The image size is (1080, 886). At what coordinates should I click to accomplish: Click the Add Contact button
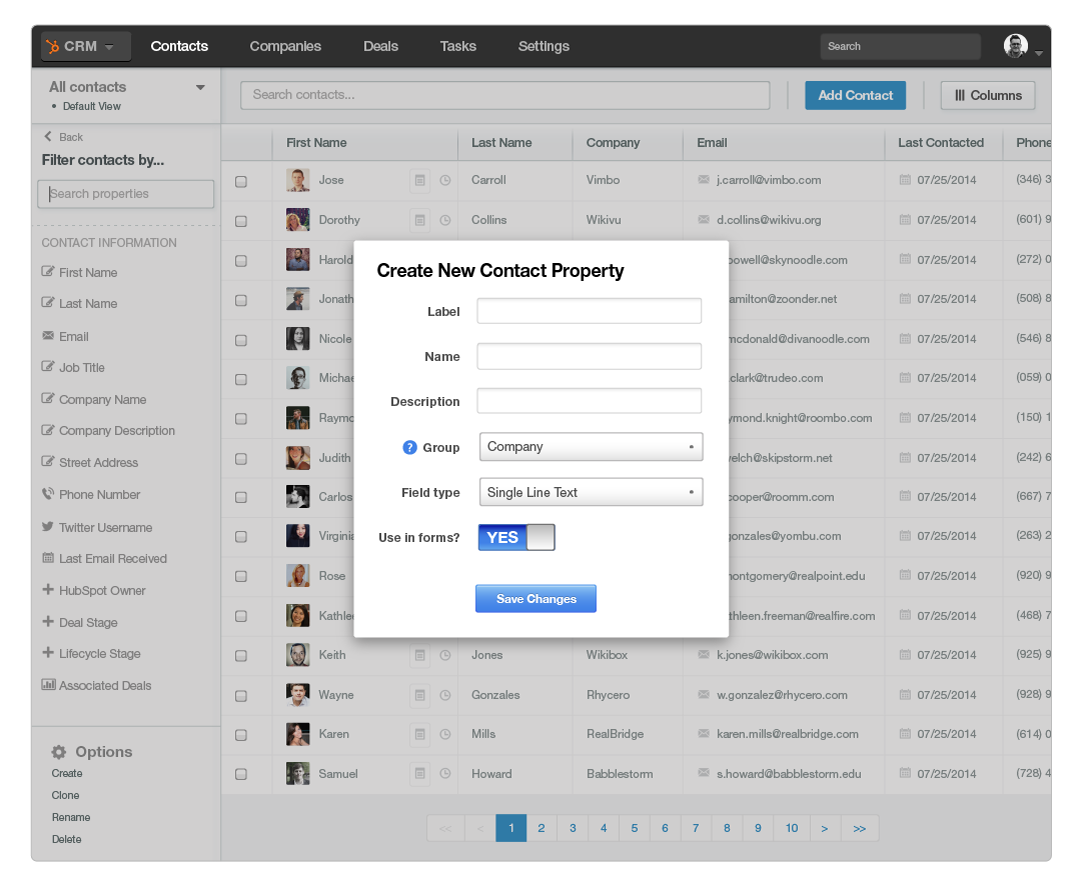coord(855,95)
